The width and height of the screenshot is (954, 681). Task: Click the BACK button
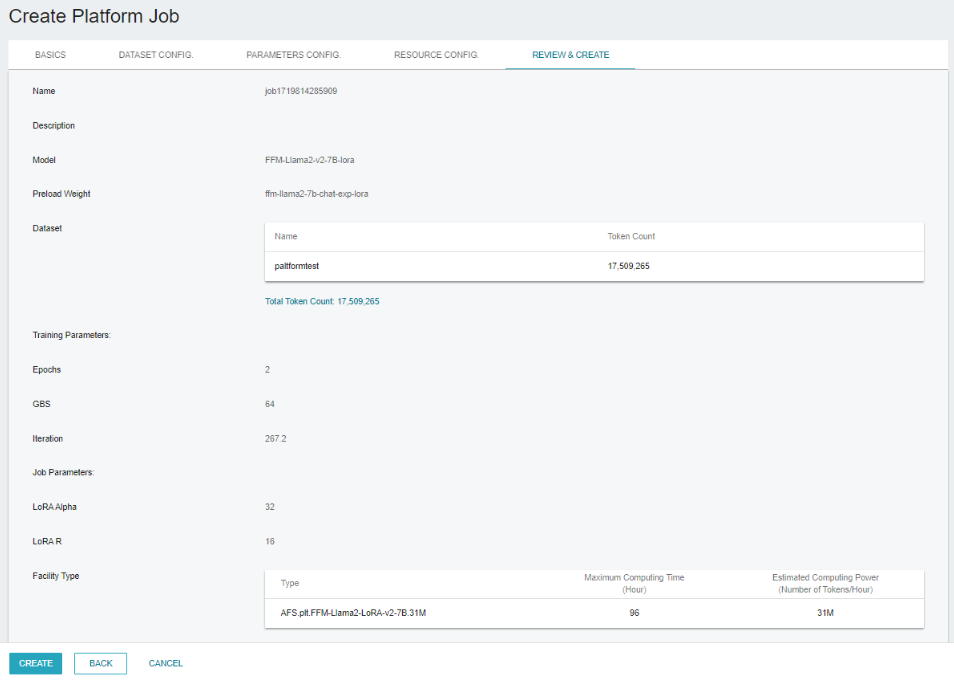pyautogui.click(x=100, y=663)
